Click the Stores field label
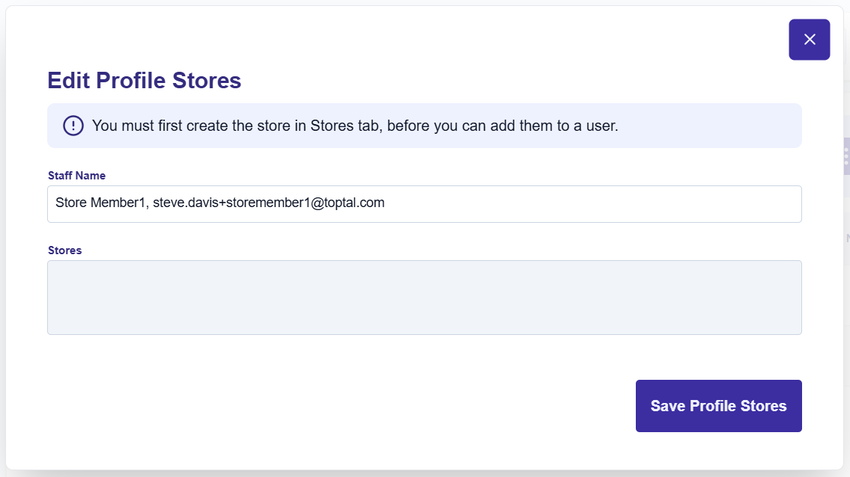Screen dimensions: 850x477 pos(65,250)
